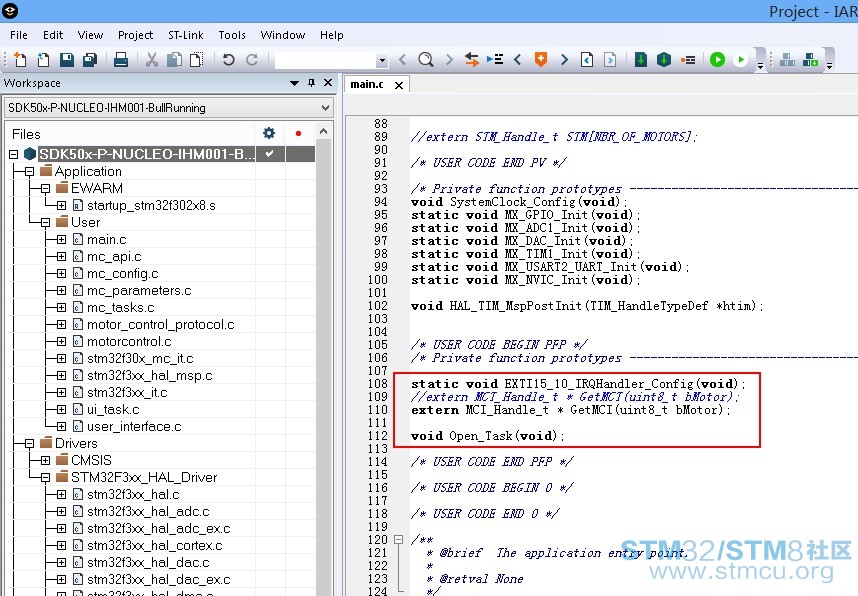Save all open files
858x596 pixels.
90,60
